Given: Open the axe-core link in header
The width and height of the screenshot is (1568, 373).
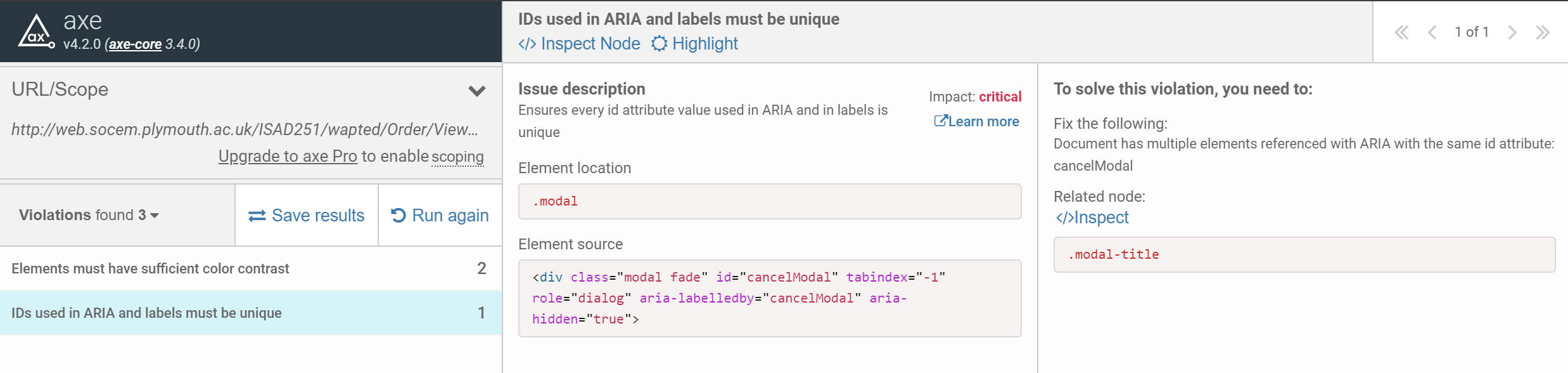Looking at the screenshot, I should 135,44.
